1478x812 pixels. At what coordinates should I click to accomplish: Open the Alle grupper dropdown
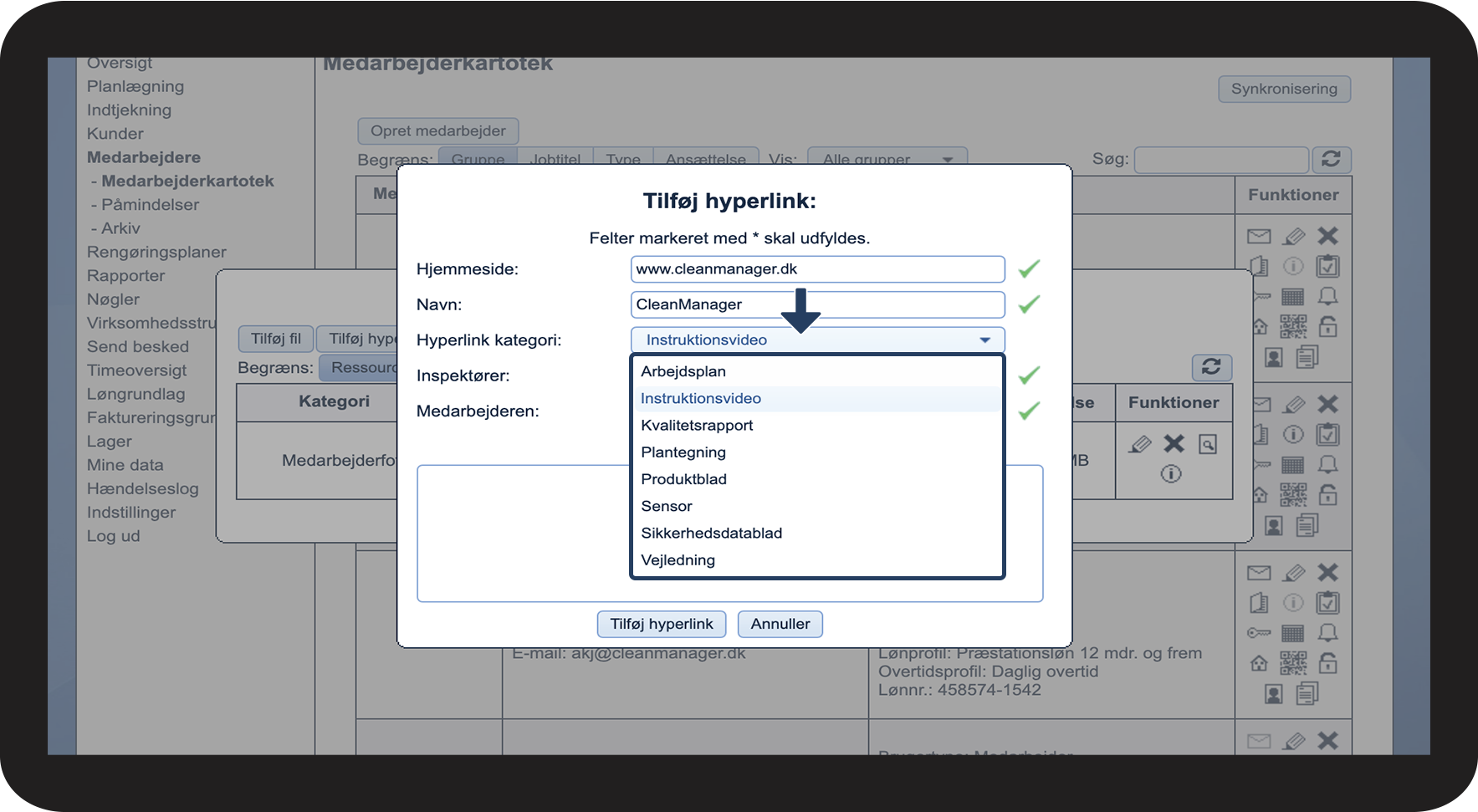click(887, 159)
